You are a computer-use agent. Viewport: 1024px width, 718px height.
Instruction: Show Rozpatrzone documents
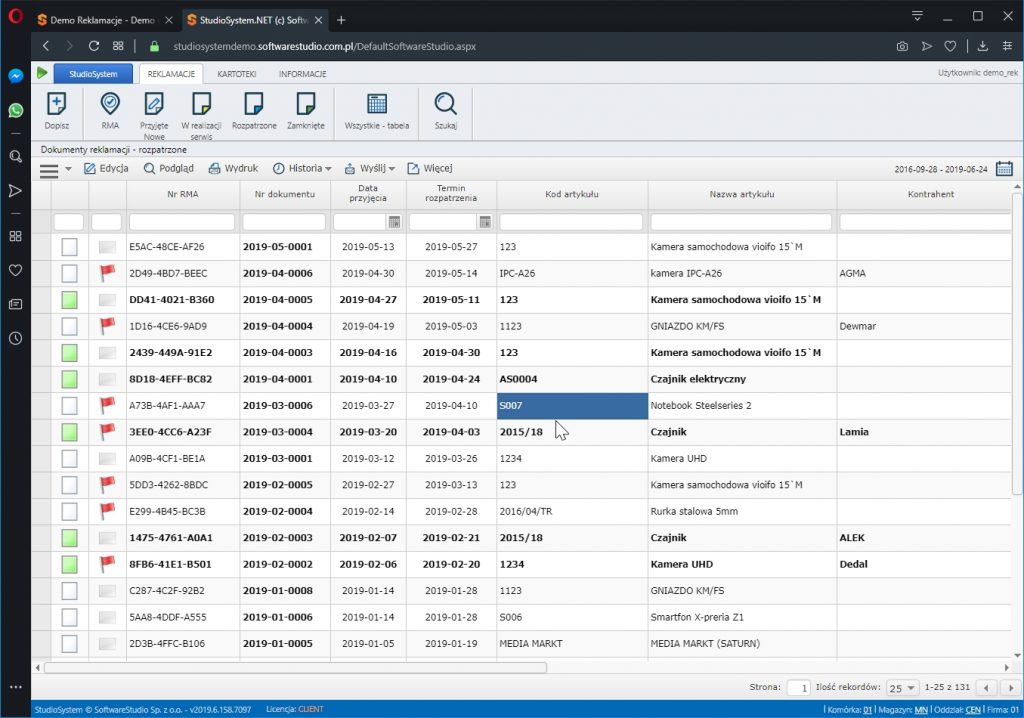coord(253,103)
